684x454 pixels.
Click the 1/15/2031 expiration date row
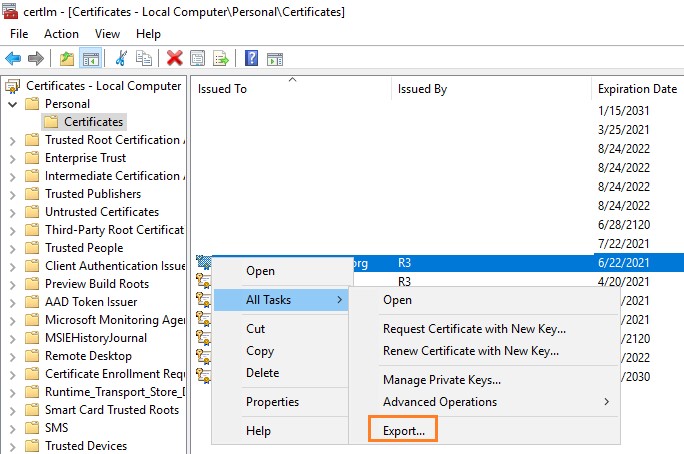click(623, 111)
